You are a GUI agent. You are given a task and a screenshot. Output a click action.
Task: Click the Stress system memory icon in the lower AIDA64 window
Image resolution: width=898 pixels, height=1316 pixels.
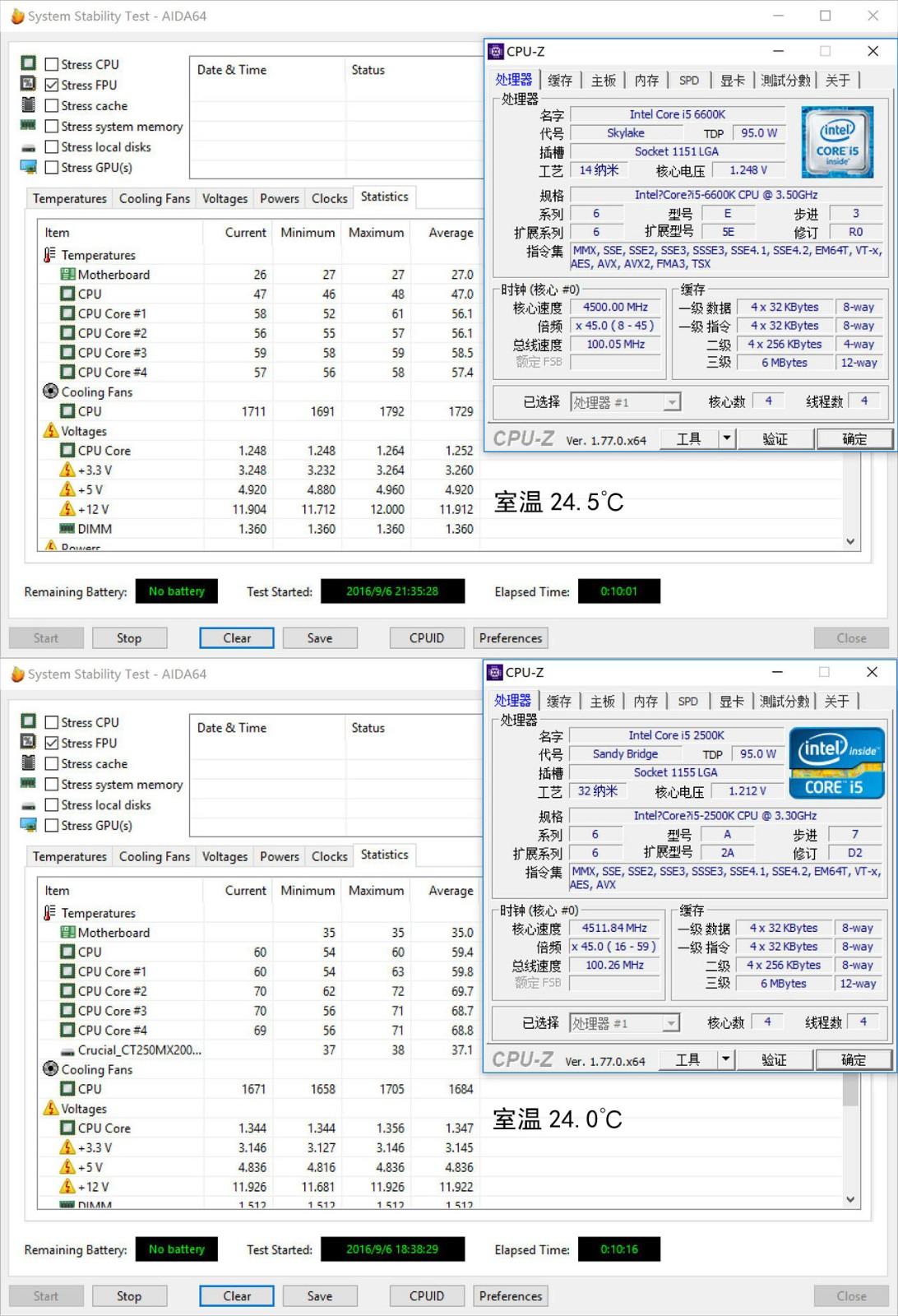pos(28,783)
